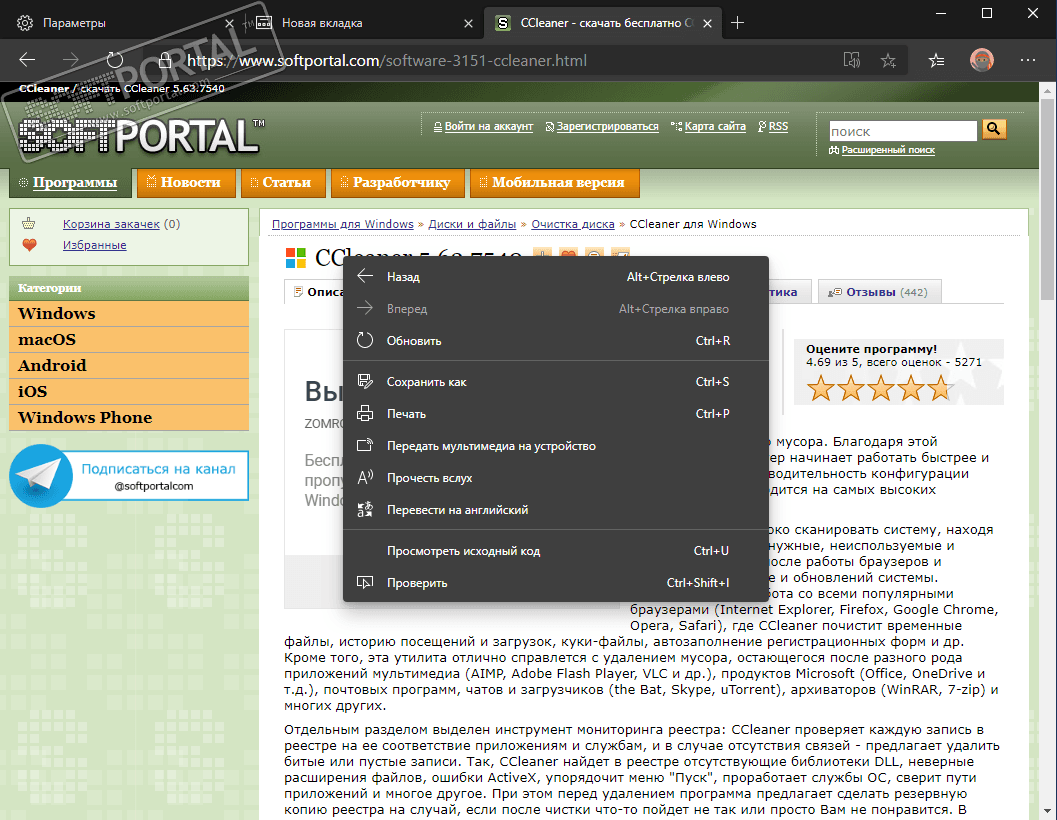This screenshot has height=820, width=1057.
Task: Click the translate icon in context menu
Action: 365,510
